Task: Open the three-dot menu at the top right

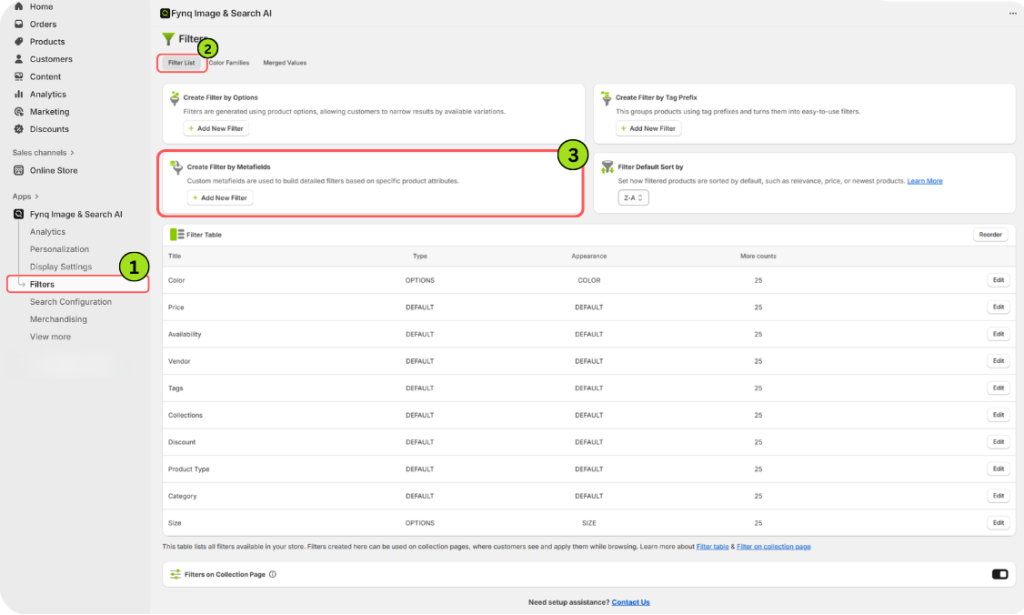Action: pyautogui.click(x=1012, y=13)
